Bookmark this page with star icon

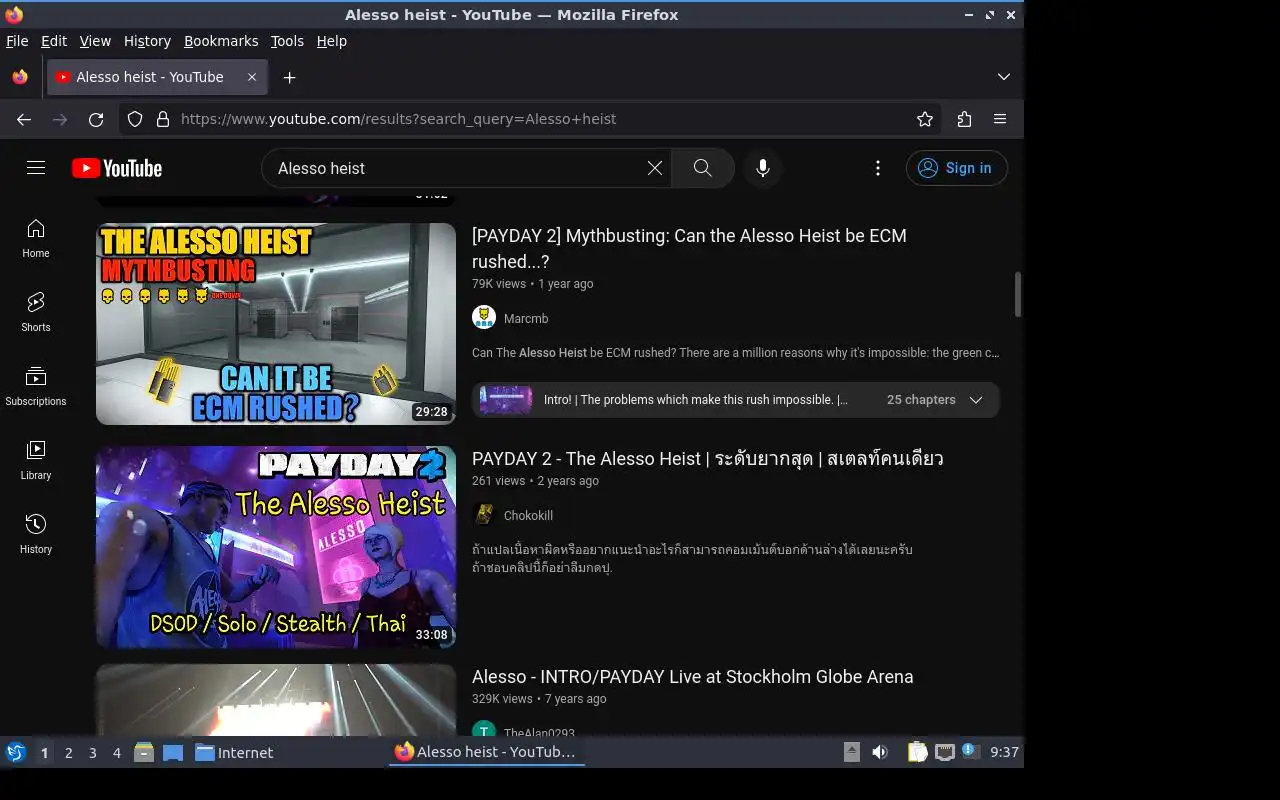point(925,119)
